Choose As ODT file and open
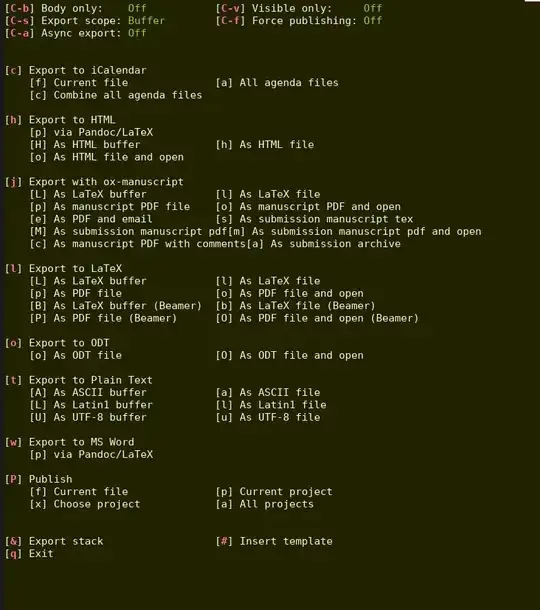Screen dimensions: 540x610 (x=289, y=355)
